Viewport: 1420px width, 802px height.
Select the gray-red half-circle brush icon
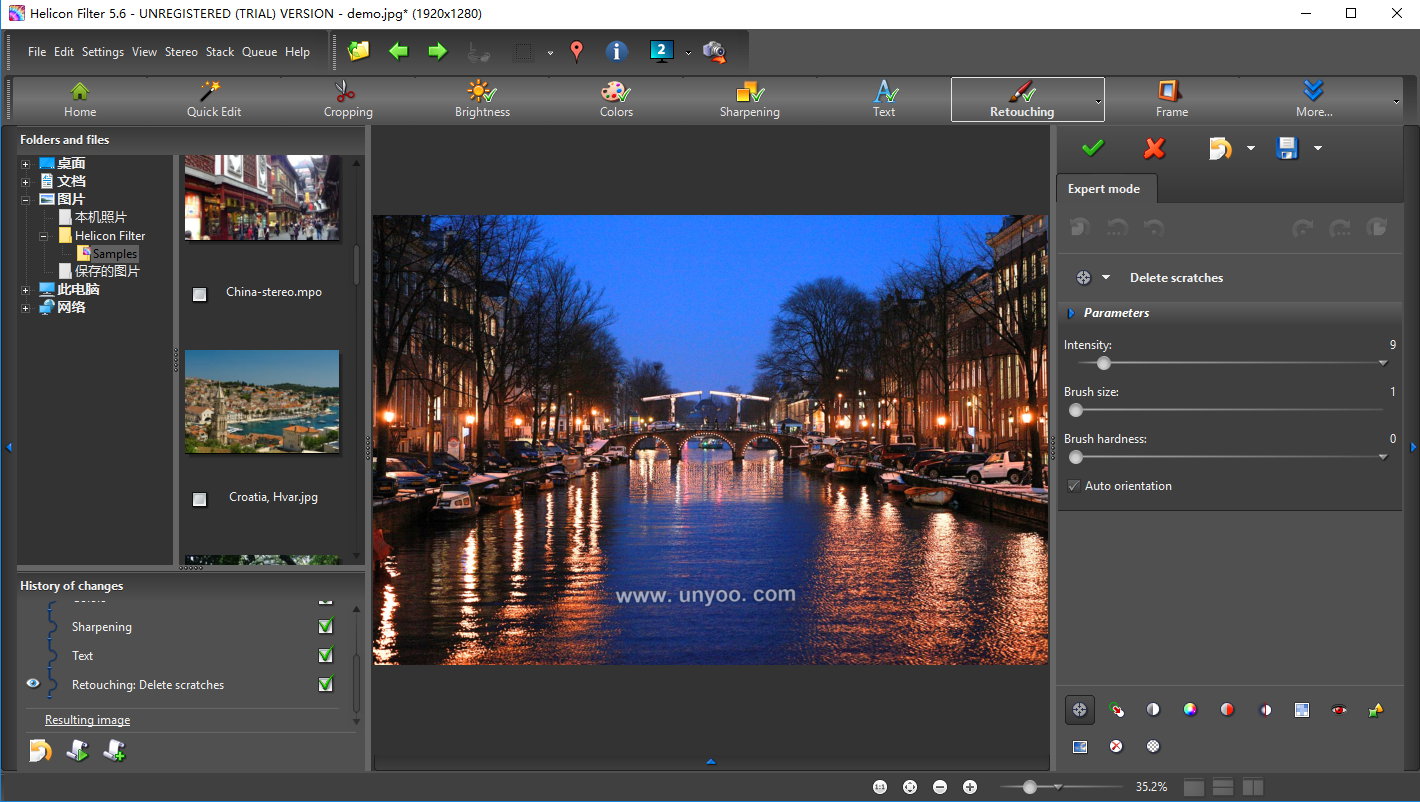click(x=1227, y=710)
